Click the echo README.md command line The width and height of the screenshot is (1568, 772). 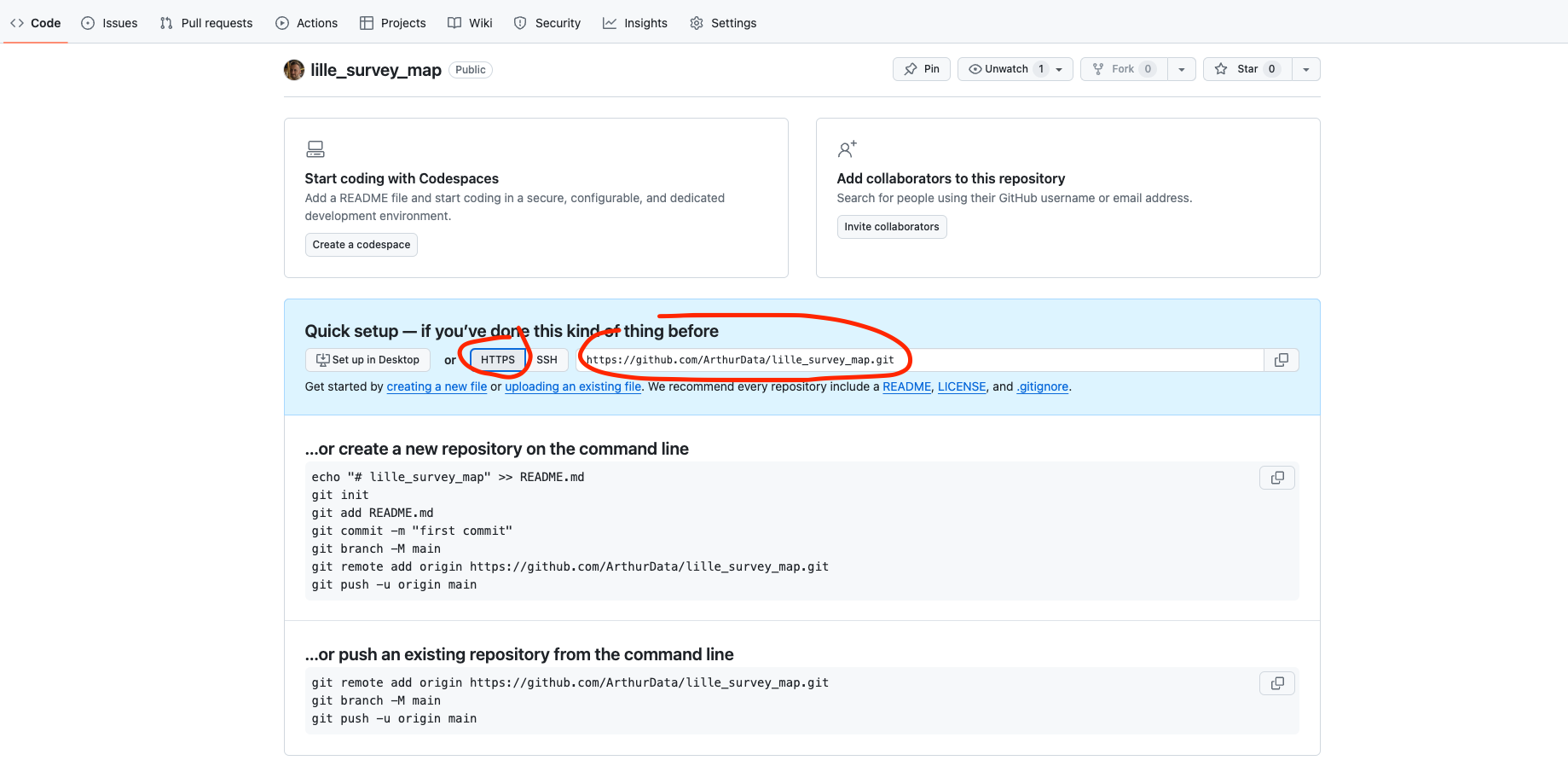(x=448, y=477)
